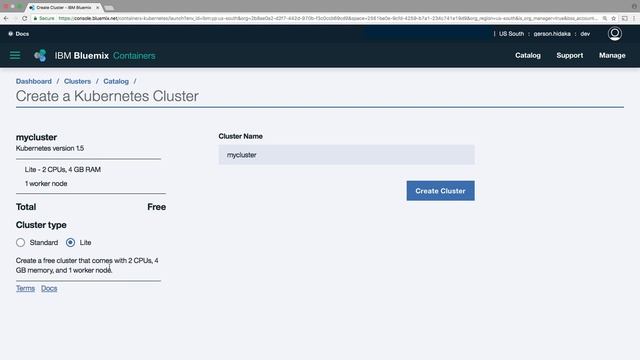The image size is (640, 360).
Task: Click the 'mycluster' summary heading
Action: click(36, 137)
